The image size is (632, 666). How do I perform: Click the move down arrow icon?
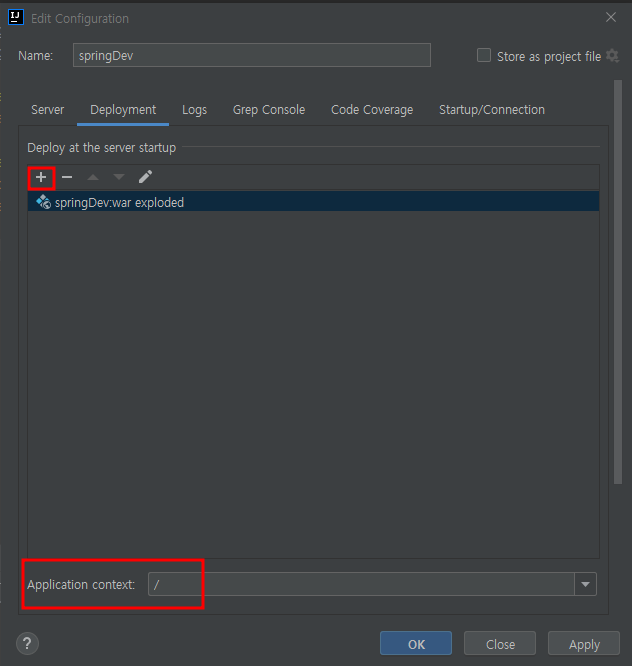point(119,177)
